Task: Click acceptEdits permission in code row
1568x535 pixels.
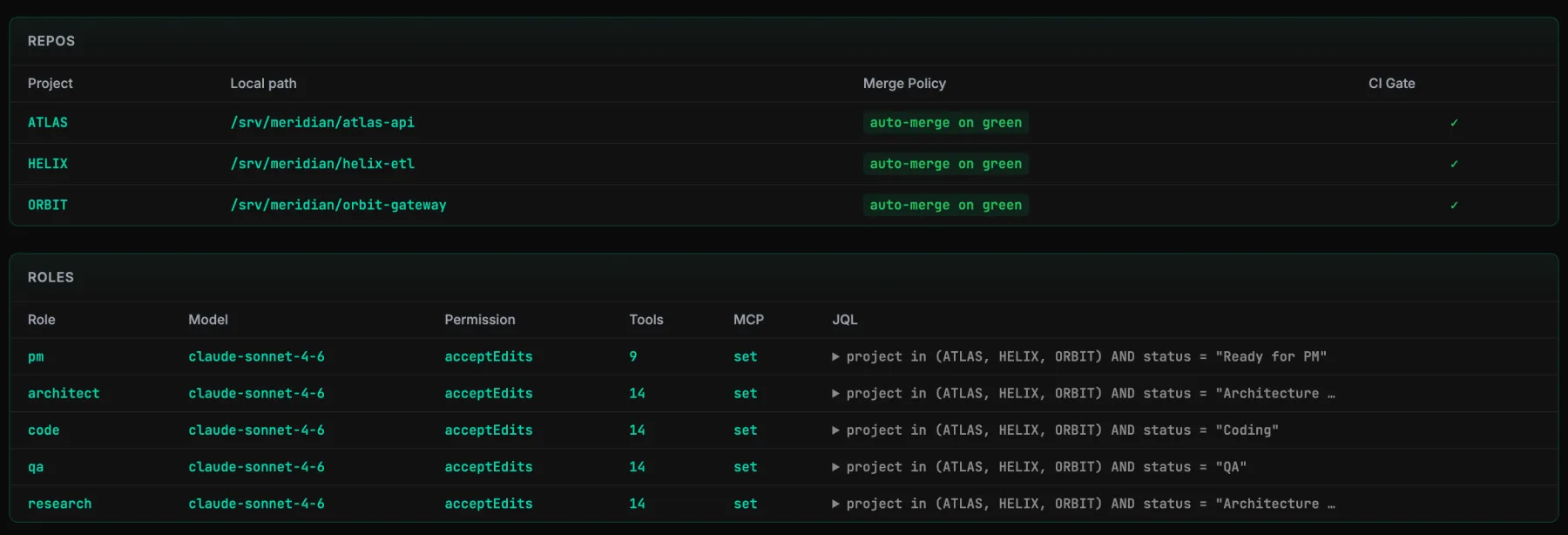Action: 489,430
